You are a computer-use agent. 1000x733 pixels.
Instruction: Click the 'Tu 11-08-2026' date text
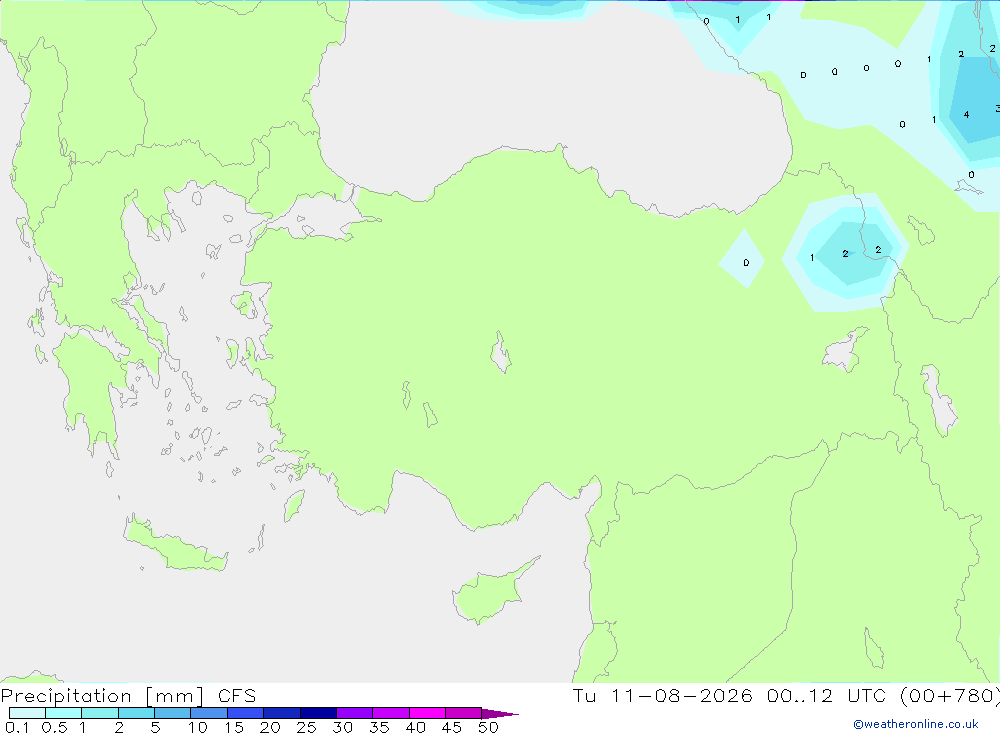coord(663,696)
